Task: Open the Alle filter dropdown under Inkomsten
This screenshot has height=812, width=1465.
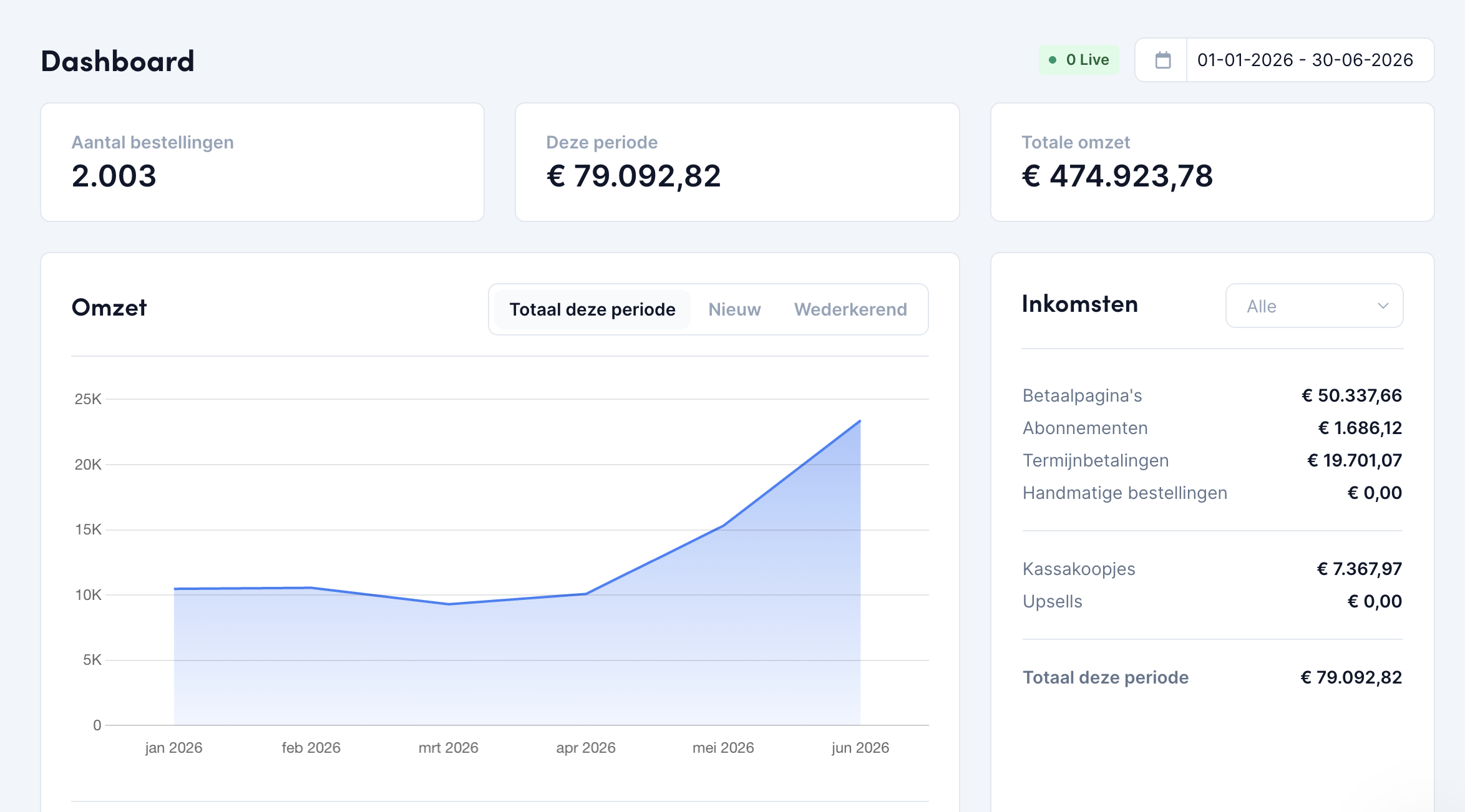Action: [1314, 306]
